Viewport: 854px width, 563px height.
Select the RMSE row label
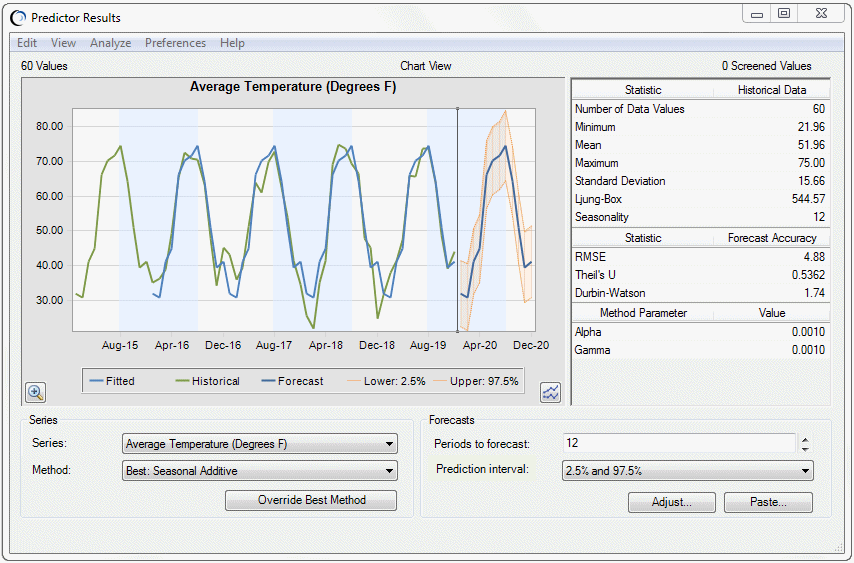pos(590,256)
